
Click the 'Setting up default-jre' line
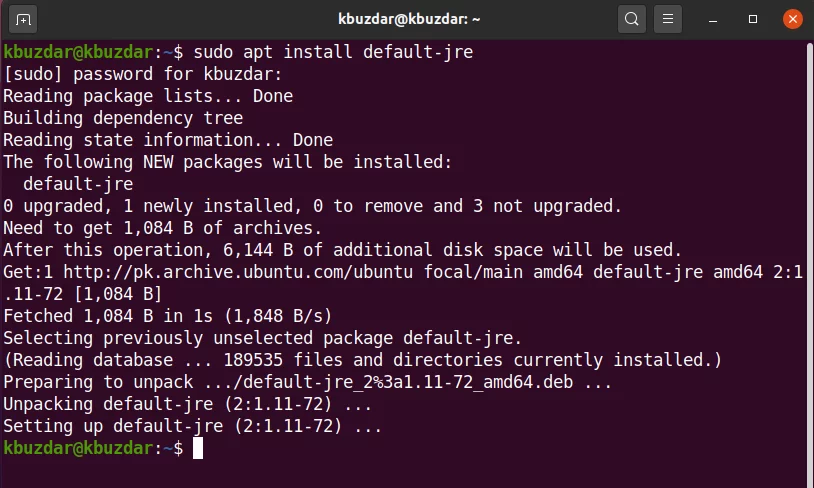[x=193, y=426]
